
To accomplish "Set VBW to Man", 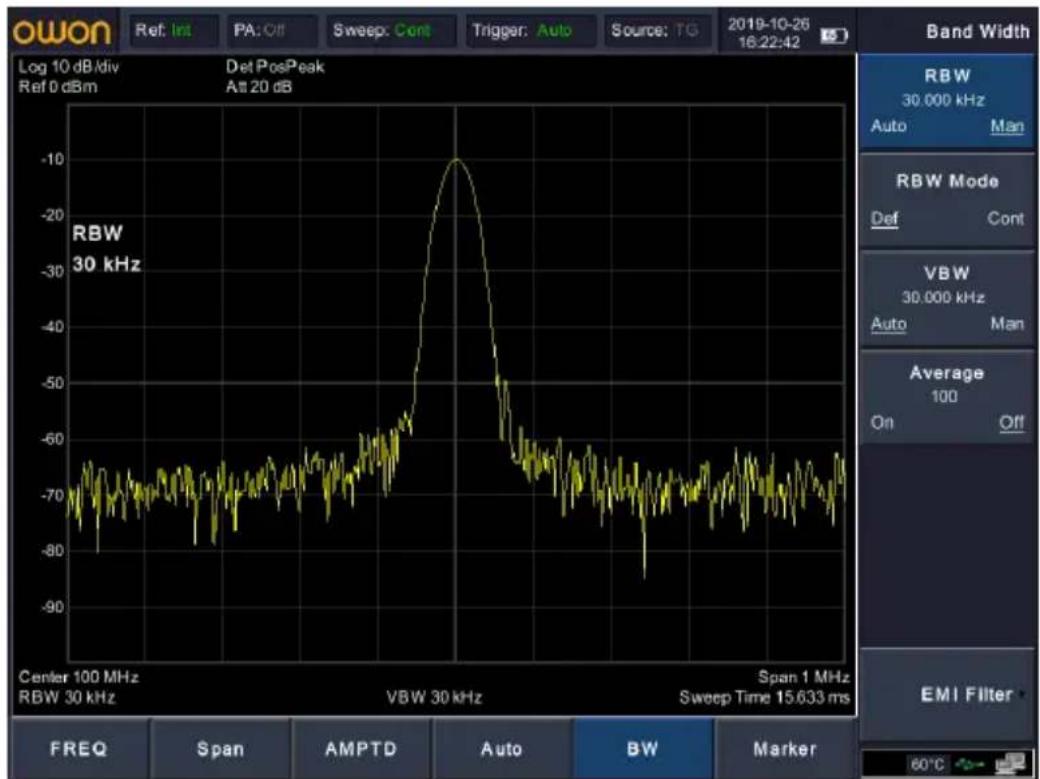I will click(1007, 324).
